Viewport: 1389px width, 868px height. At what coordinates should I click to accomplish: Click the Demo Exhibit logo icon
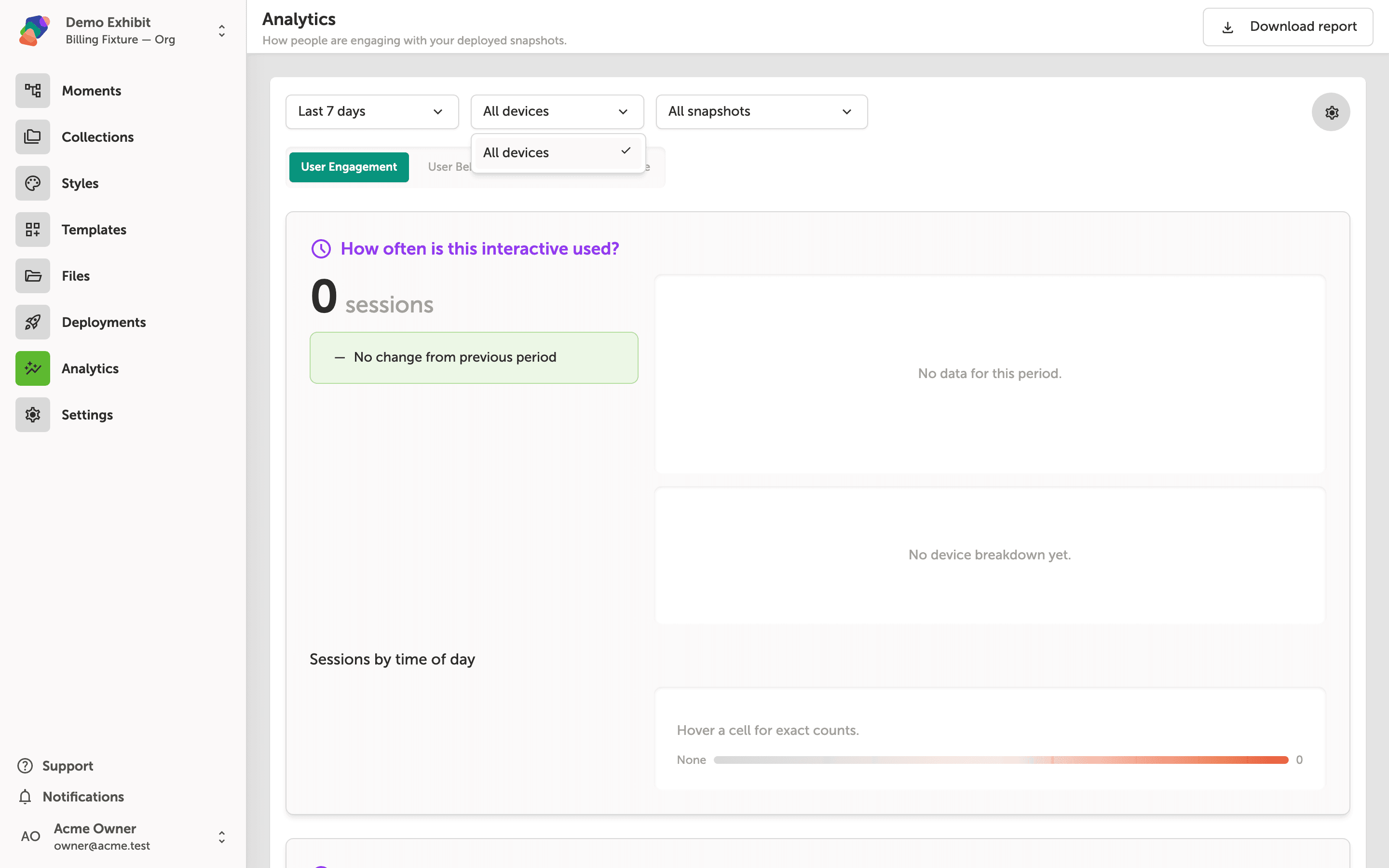click(34, 30)
